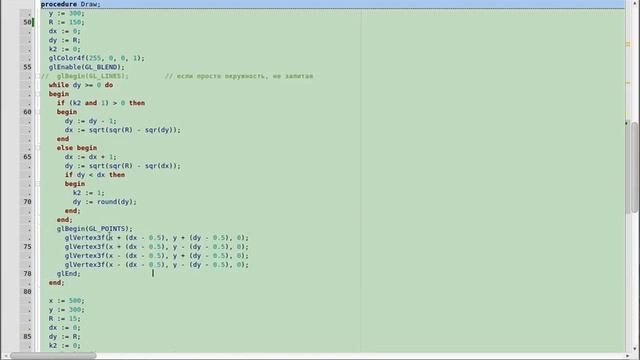The height and width of the screenshot is (360, 640).
Task: Place cursor on 'R := 150;' line
Action: tap(67, 22)
